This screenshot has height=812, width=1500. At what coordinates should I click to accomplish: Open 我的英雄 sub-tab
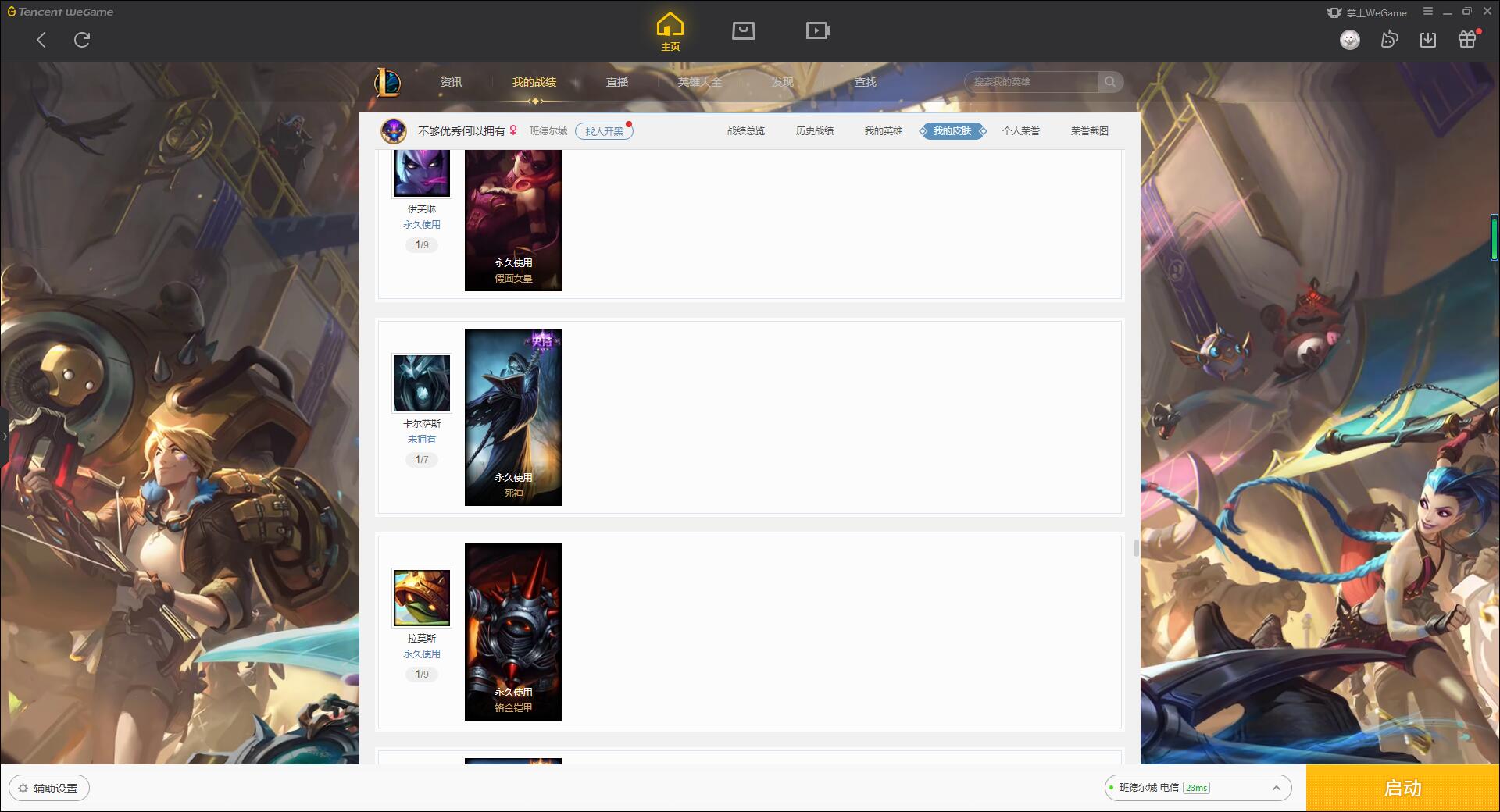click(x=884, y=131)
